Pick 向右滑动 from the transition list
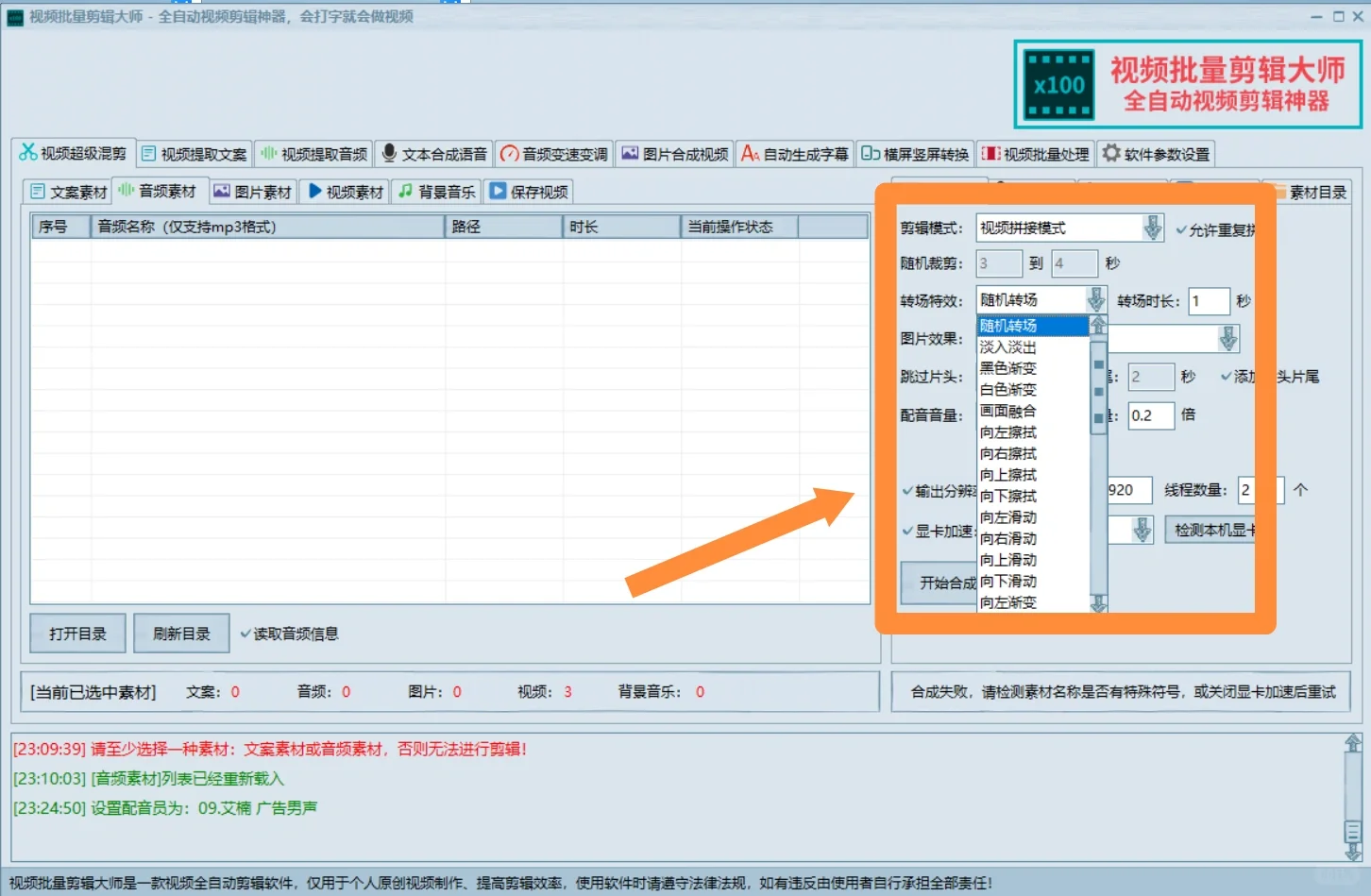The image size is (1371, 896). [1033, 539]
